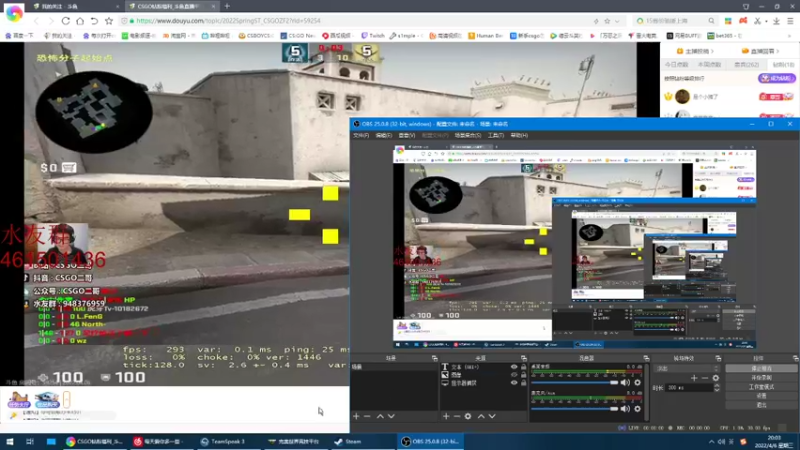Open the Windows Start menu

(9, 441)
